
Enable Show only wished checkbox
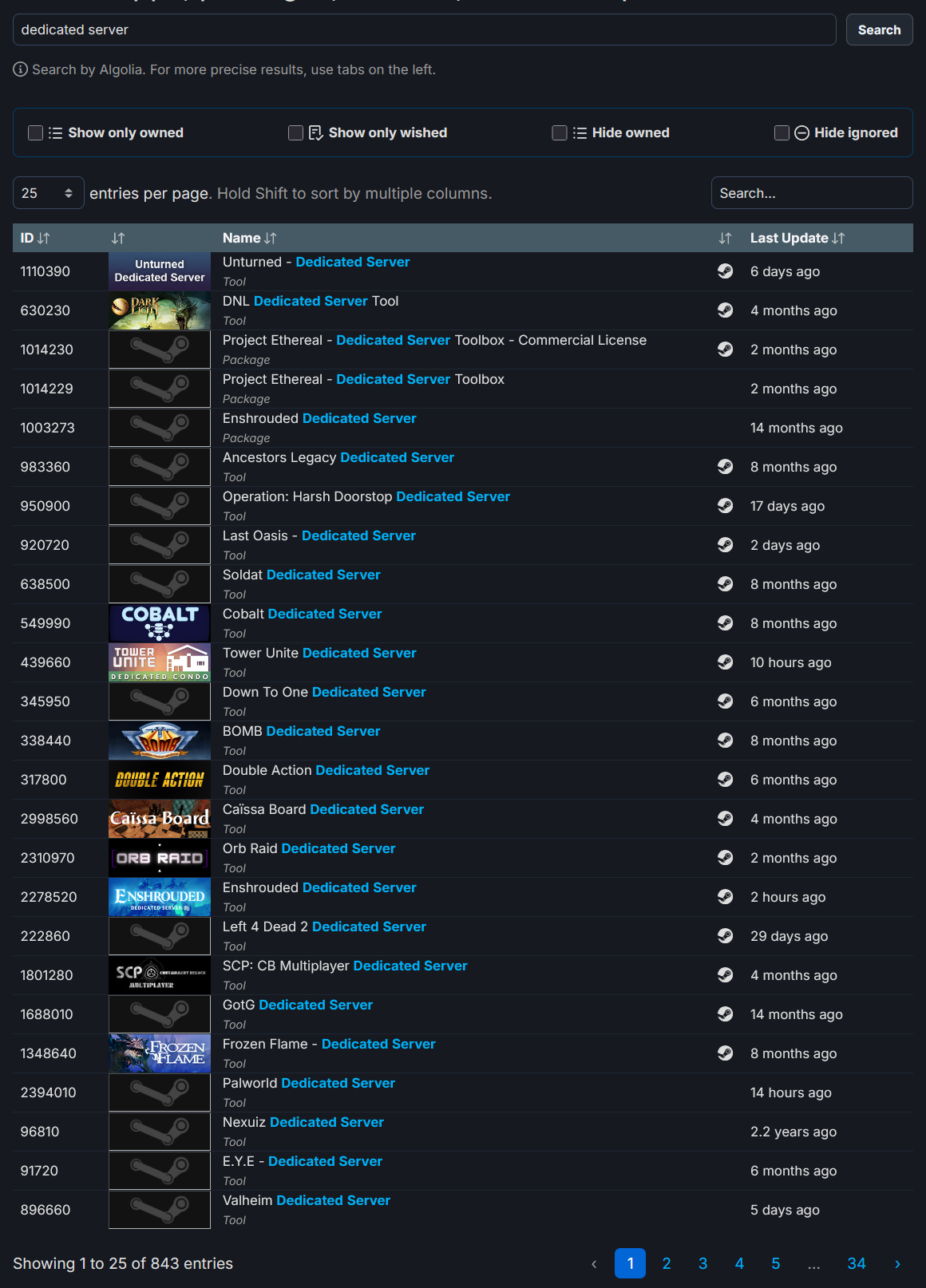295,132
